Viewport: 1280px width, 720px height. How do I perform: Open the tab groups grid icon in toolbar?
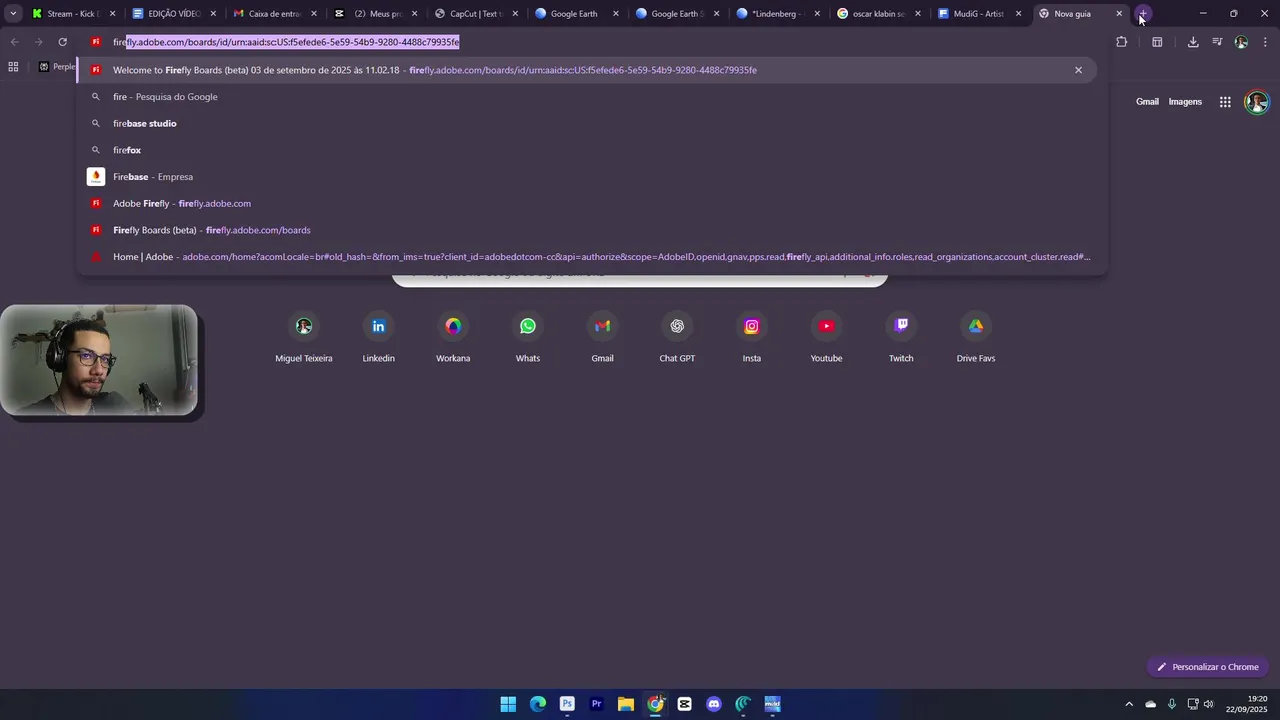1157,42
